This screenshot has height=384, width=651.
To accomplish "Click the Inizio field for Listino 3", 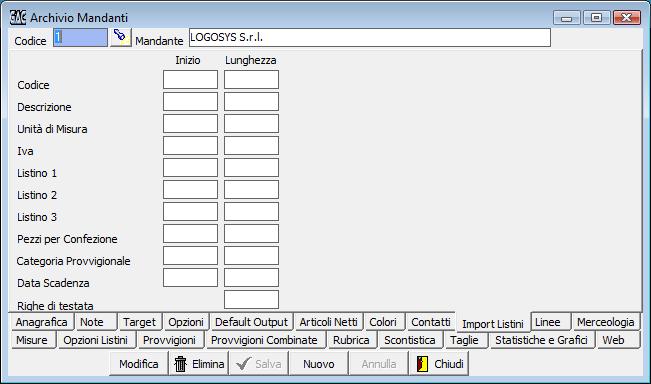I will click(x=190, y=211).
